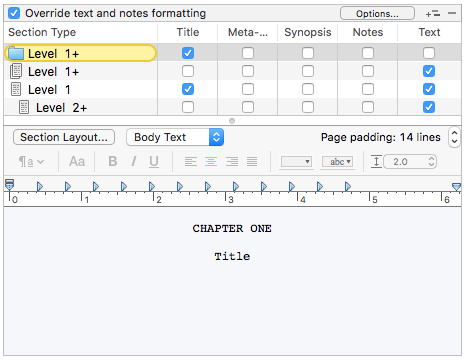Click the Options... button
466x361 pixels.
pyautogui.click(x=377, y=14)
